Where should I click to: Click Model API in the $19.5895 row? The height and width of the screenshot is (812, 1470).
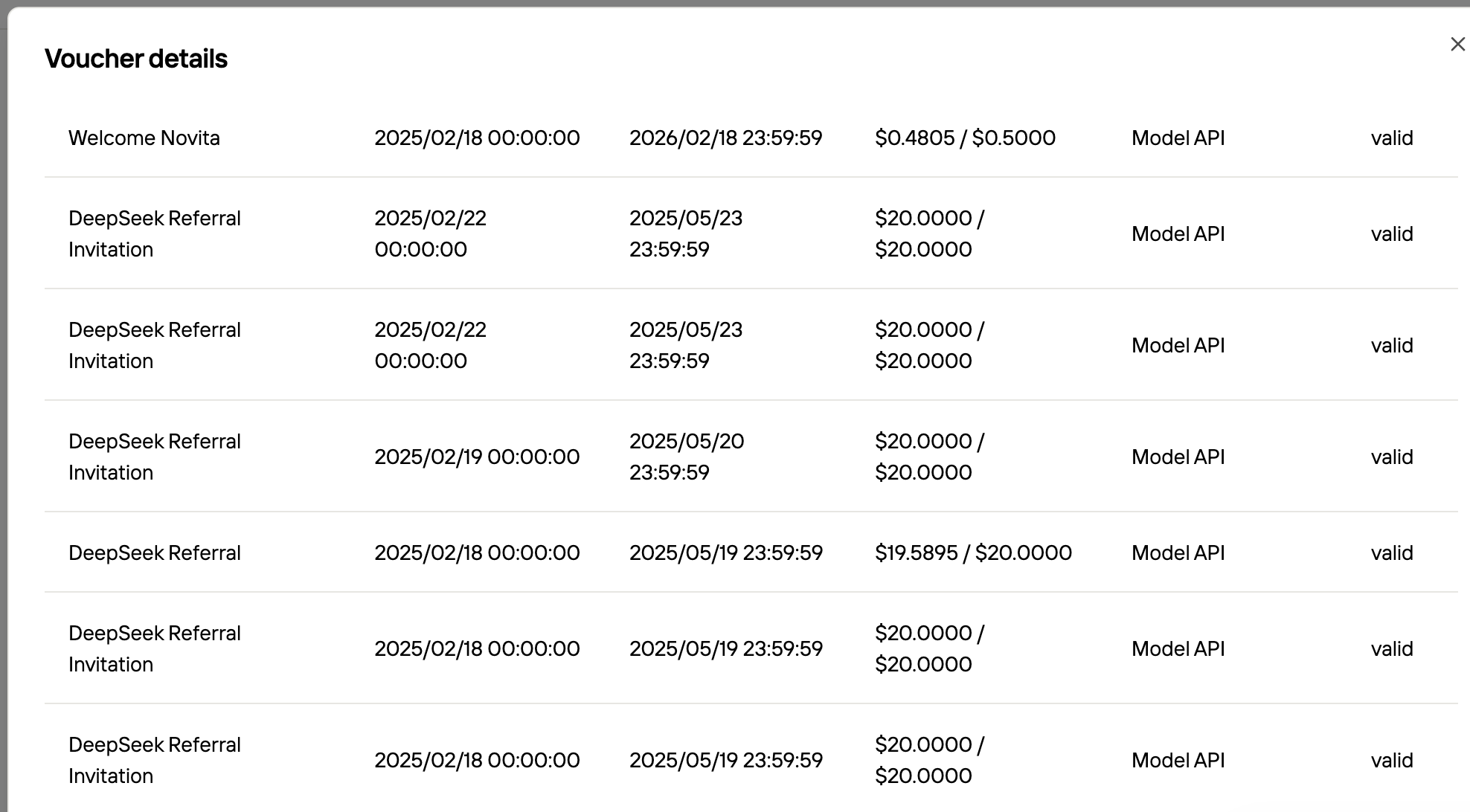pyautogui.click(x=1178, y=553)
